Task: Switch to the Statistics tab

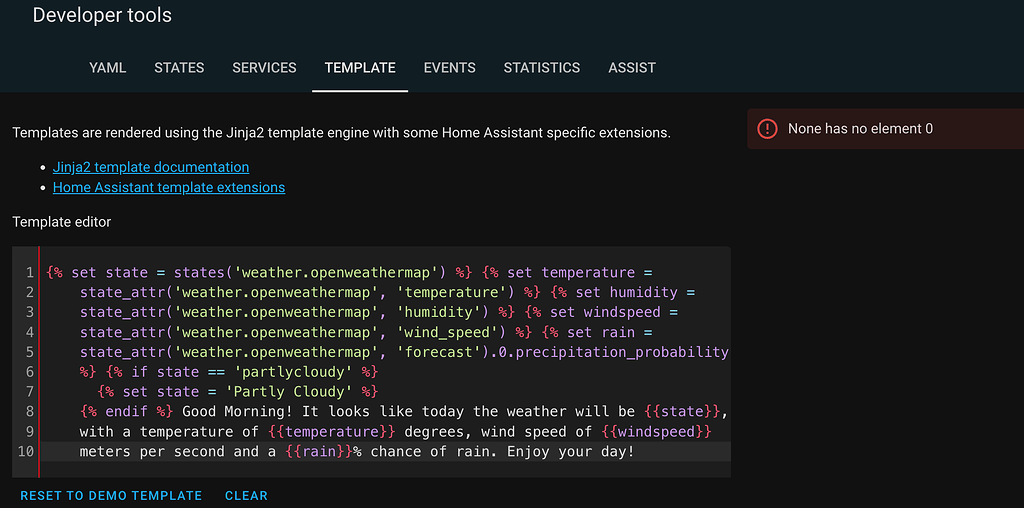Action: (x=542, y=68)
